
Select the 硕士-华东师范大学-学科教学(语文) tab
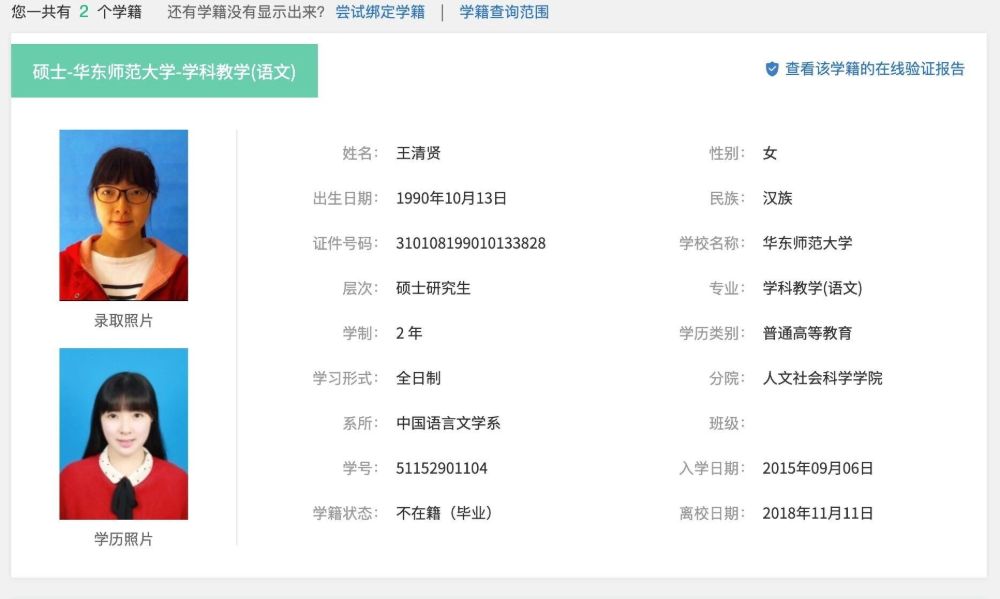coord(165,71)
